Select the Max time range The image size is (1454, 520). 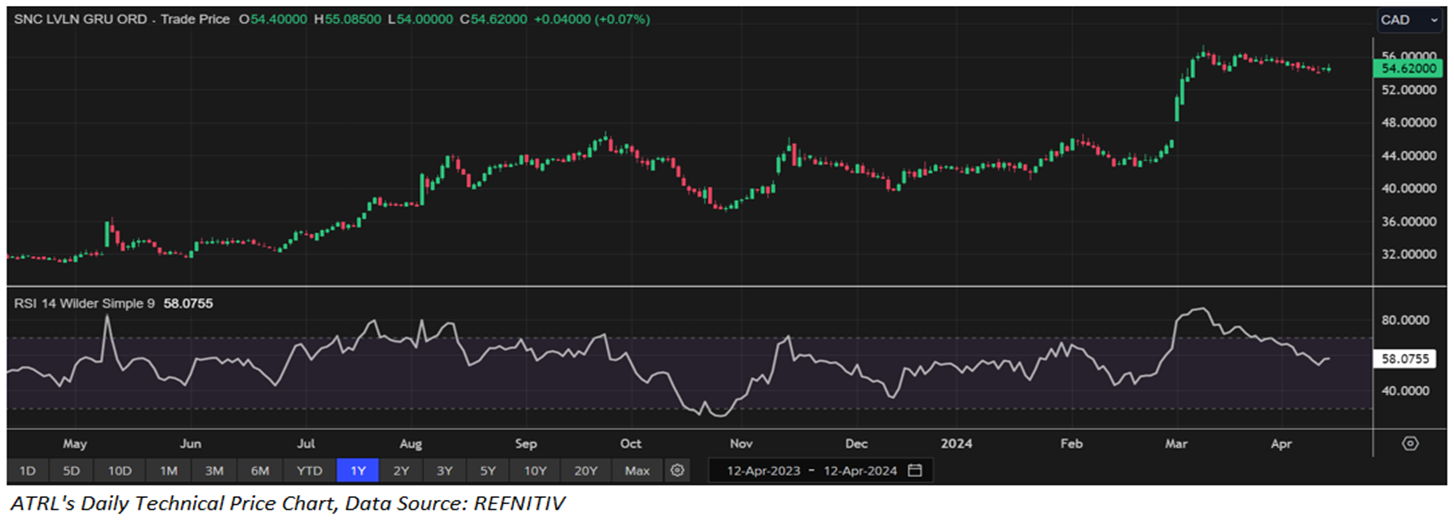636,470
